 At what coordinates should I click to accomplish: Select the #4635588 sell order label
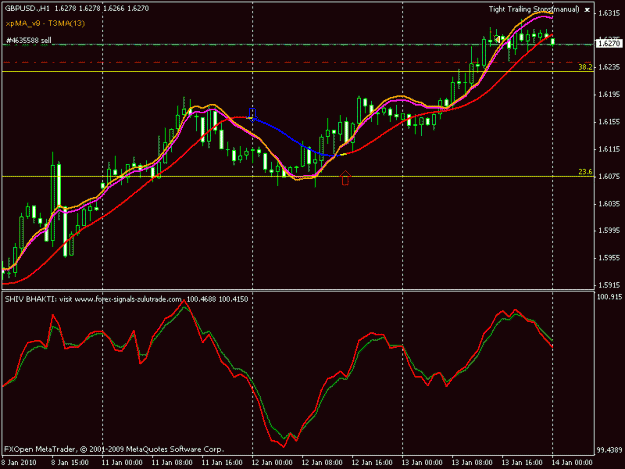pos(29,40)
